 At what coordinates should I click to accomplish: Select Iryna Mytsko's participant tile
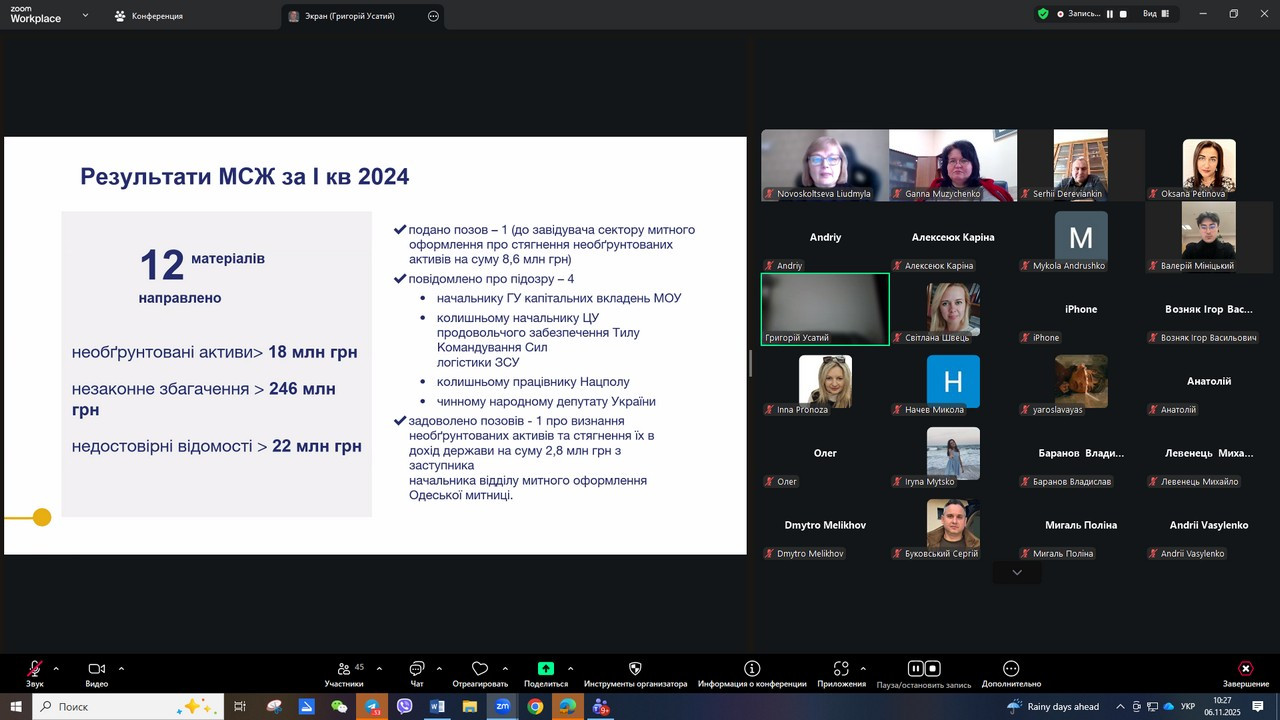953,453
